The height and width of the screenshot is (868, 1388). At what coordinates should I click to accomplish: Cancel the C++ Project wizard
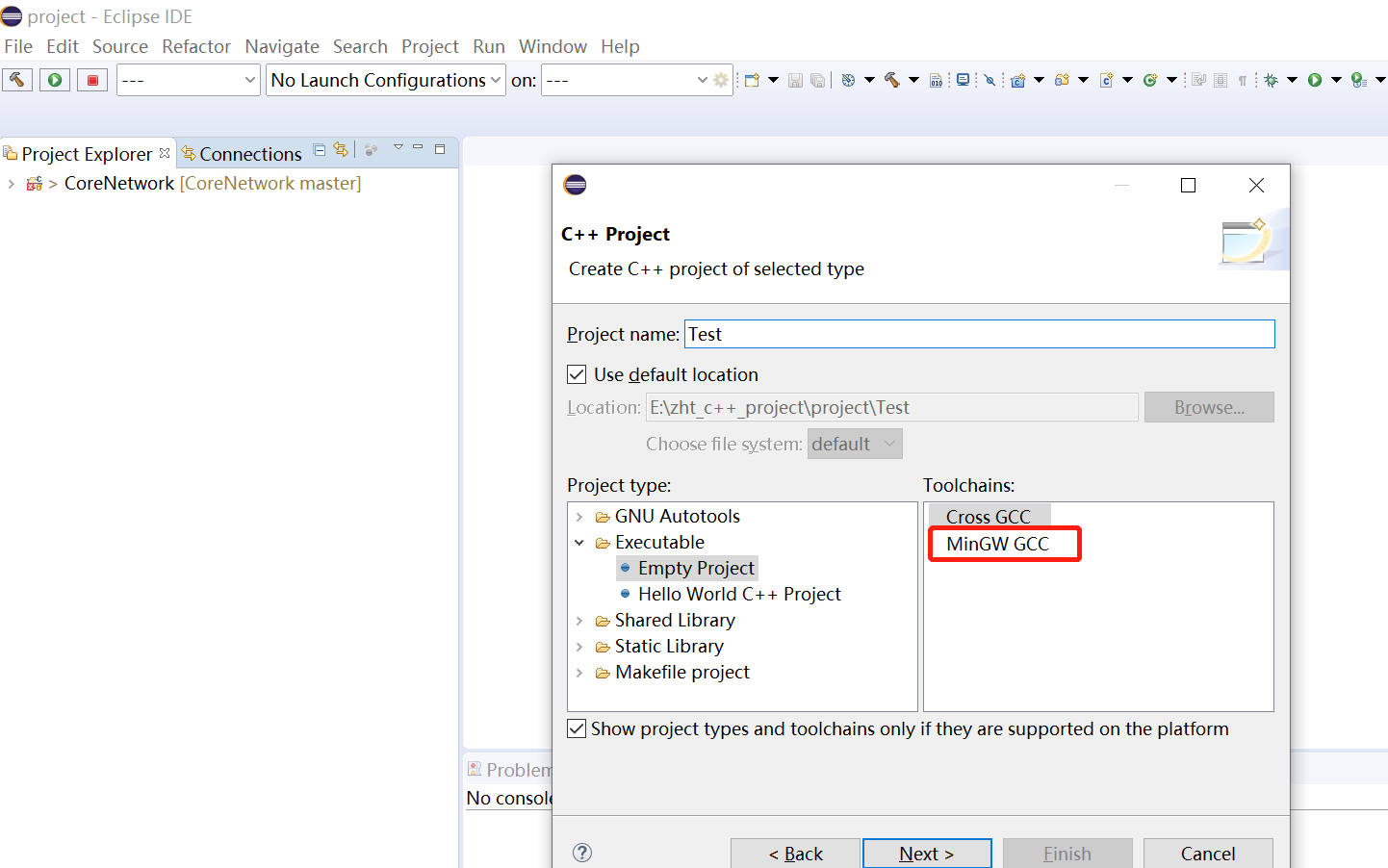pyautogui.click(x=1208, y=853)
